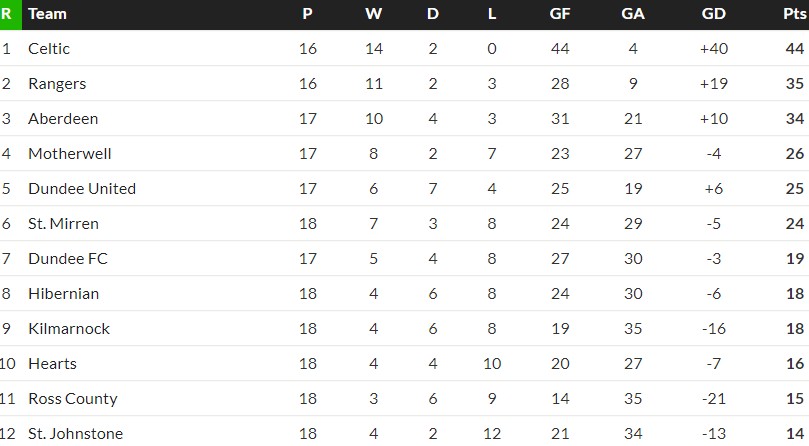This screenshot has width=809, height=446.
Task: Open the Dundee United team page
Action: [82, 189]
